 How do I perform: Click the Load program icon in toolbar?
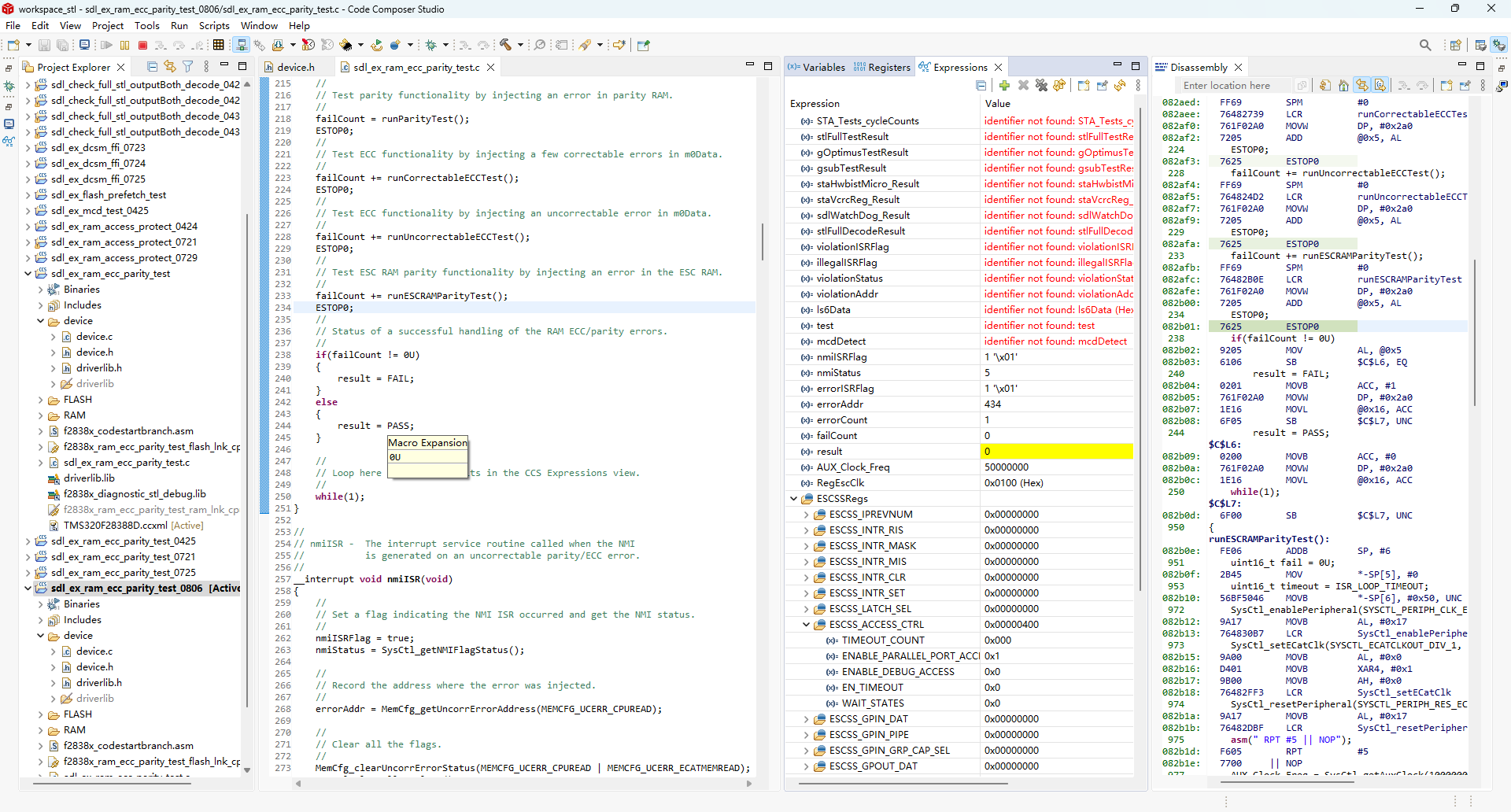click(278, 45)
